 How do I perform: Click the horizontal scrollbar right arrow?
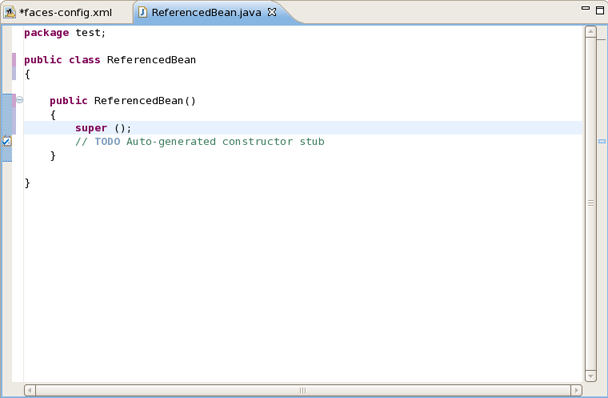[x=576, y=390]
